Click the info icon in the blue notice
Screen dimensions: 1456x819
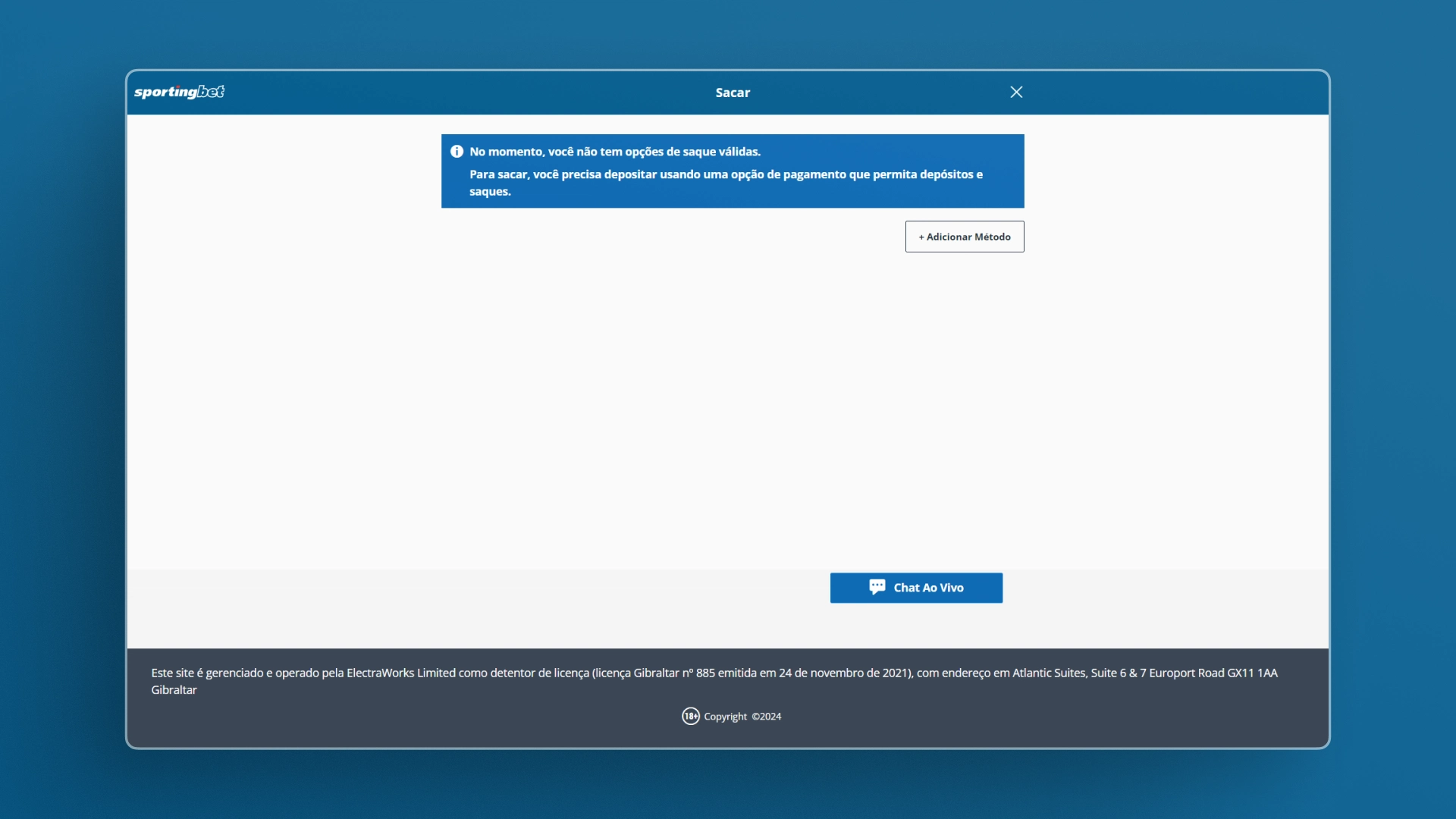pos(457,152)
